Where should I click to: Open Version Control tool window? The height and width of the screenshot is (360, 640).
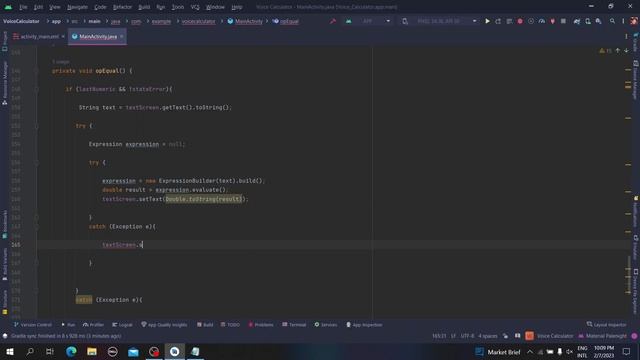[33, 325]
